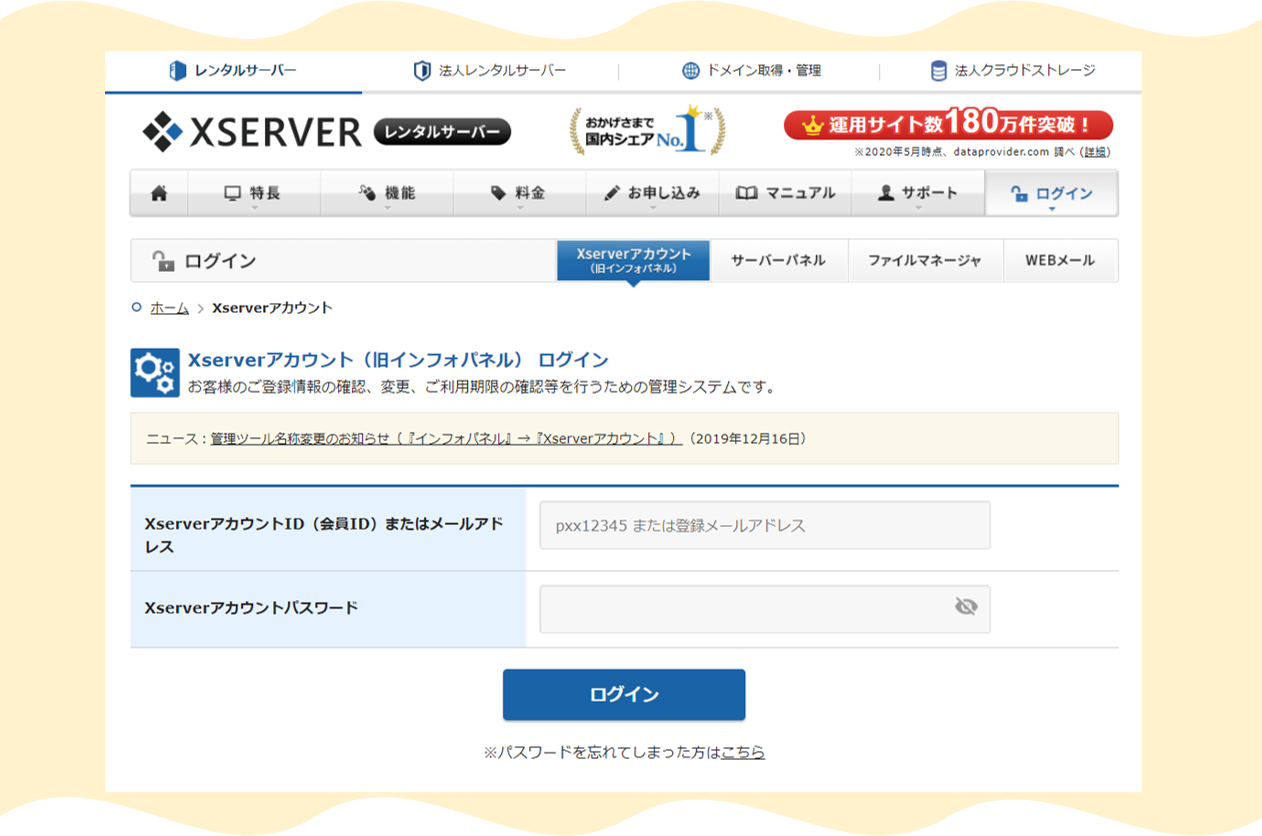This screenshot has width=1262, height=836.
Task: Click the ホーム breadcrumb link
Action: point(169,308)
